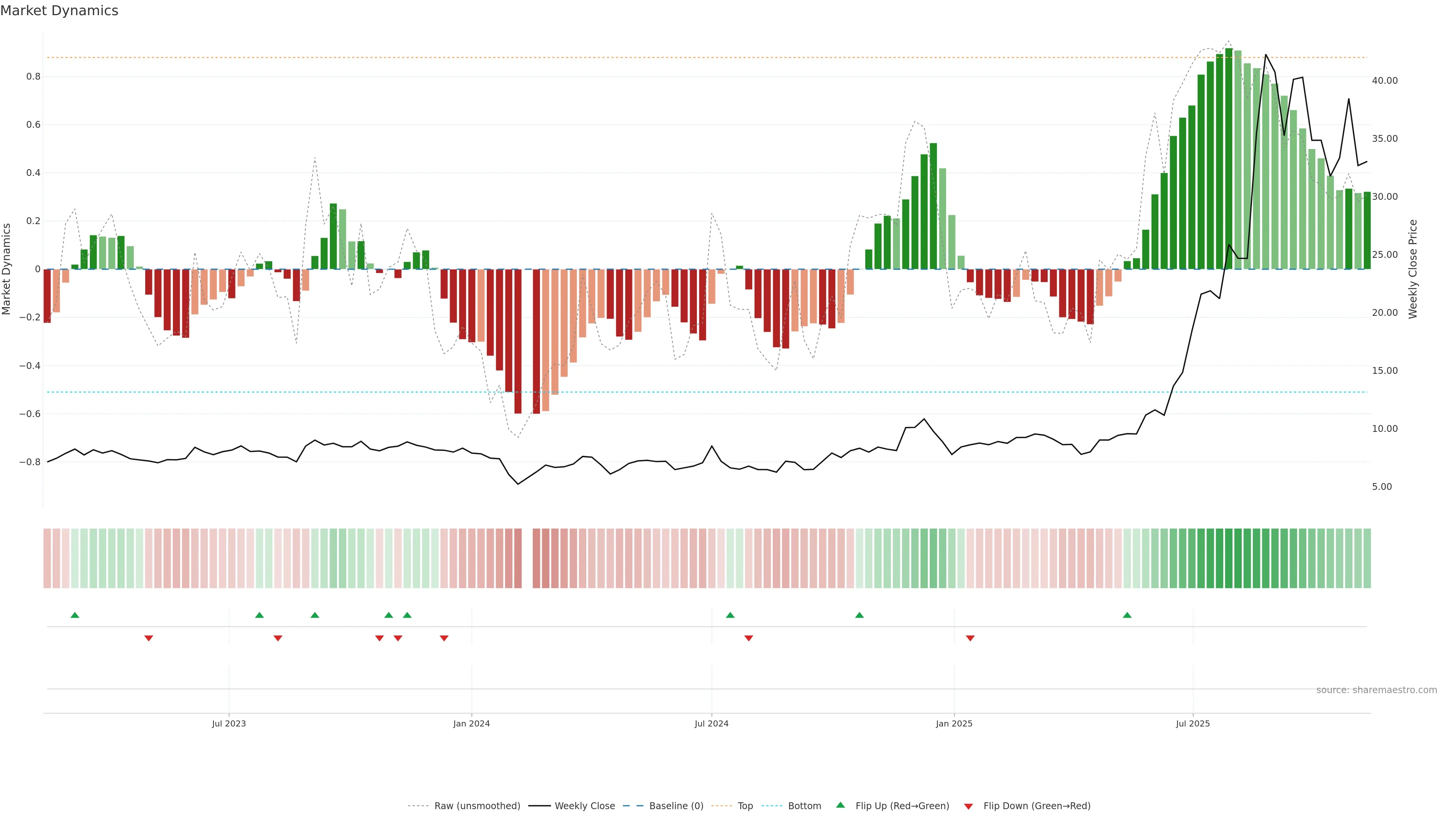Click the orange dashed Top threshold line
This screenshot has width=1456, height=819.
565,58
